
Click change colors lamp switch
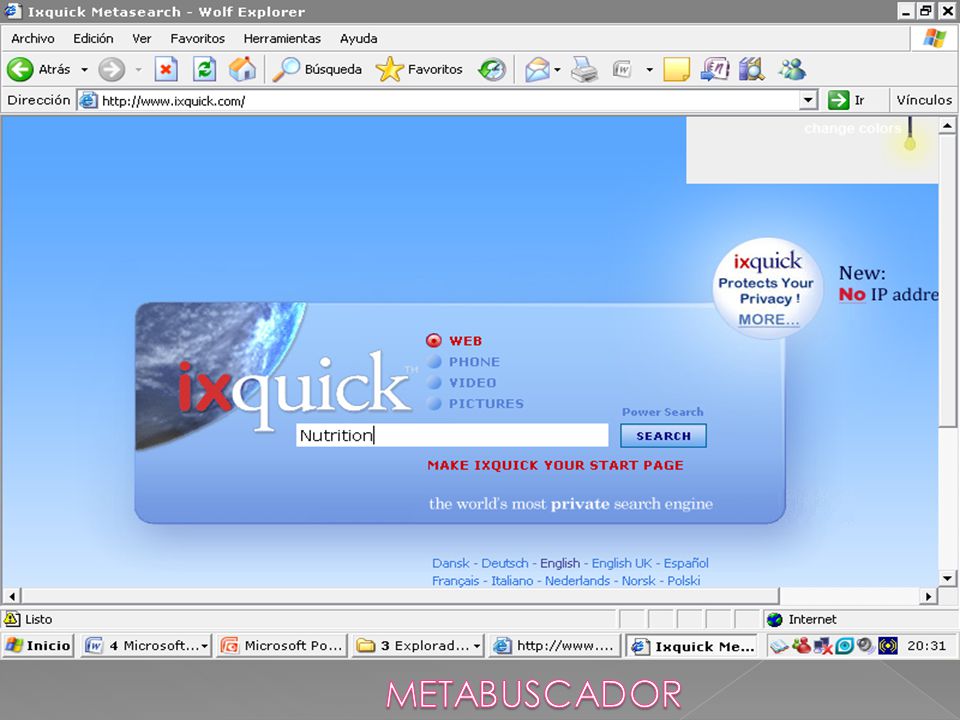point(910,134)
